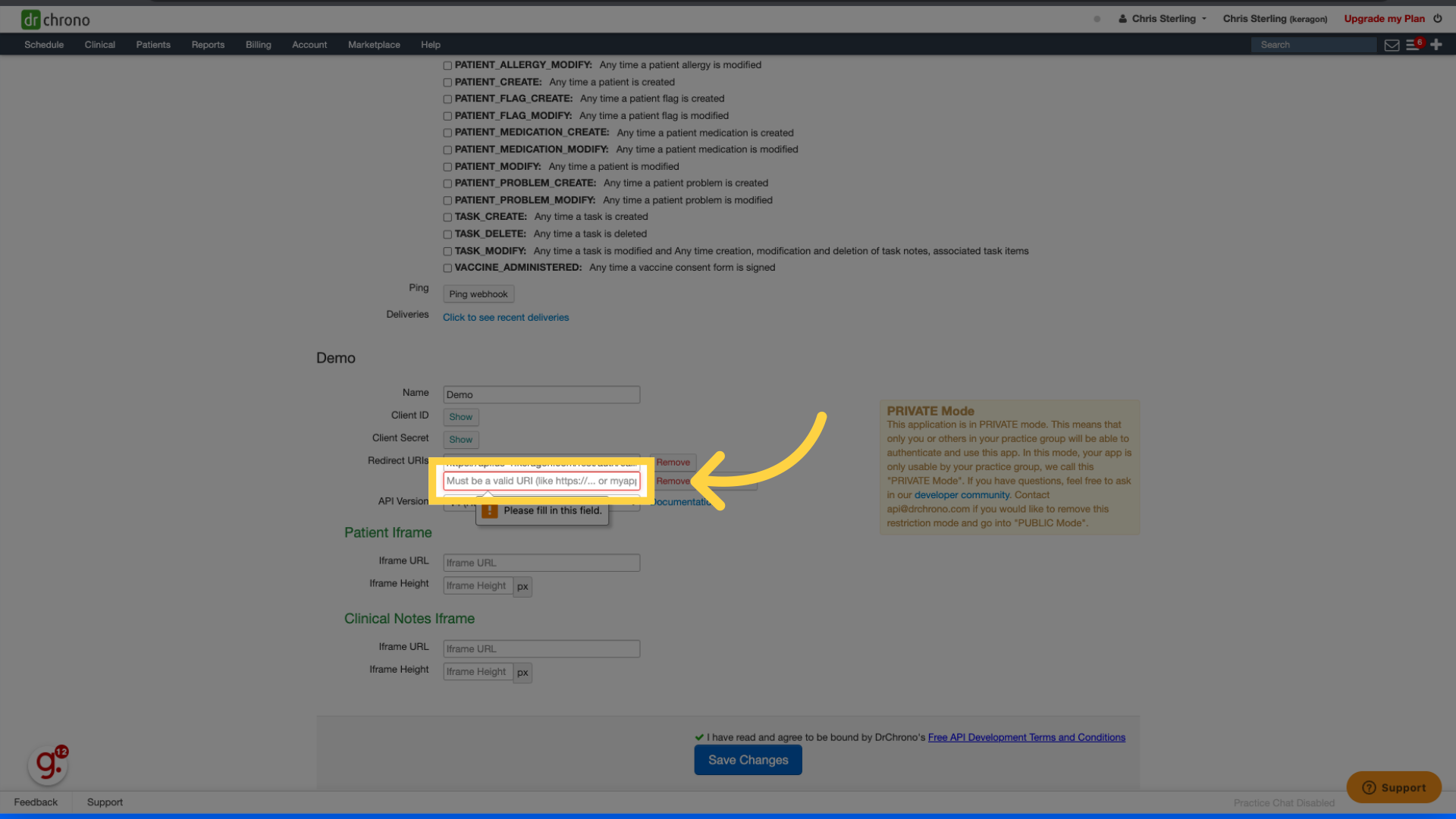
Task: Open the G2 review widget icon
Action: pos(48,764)
